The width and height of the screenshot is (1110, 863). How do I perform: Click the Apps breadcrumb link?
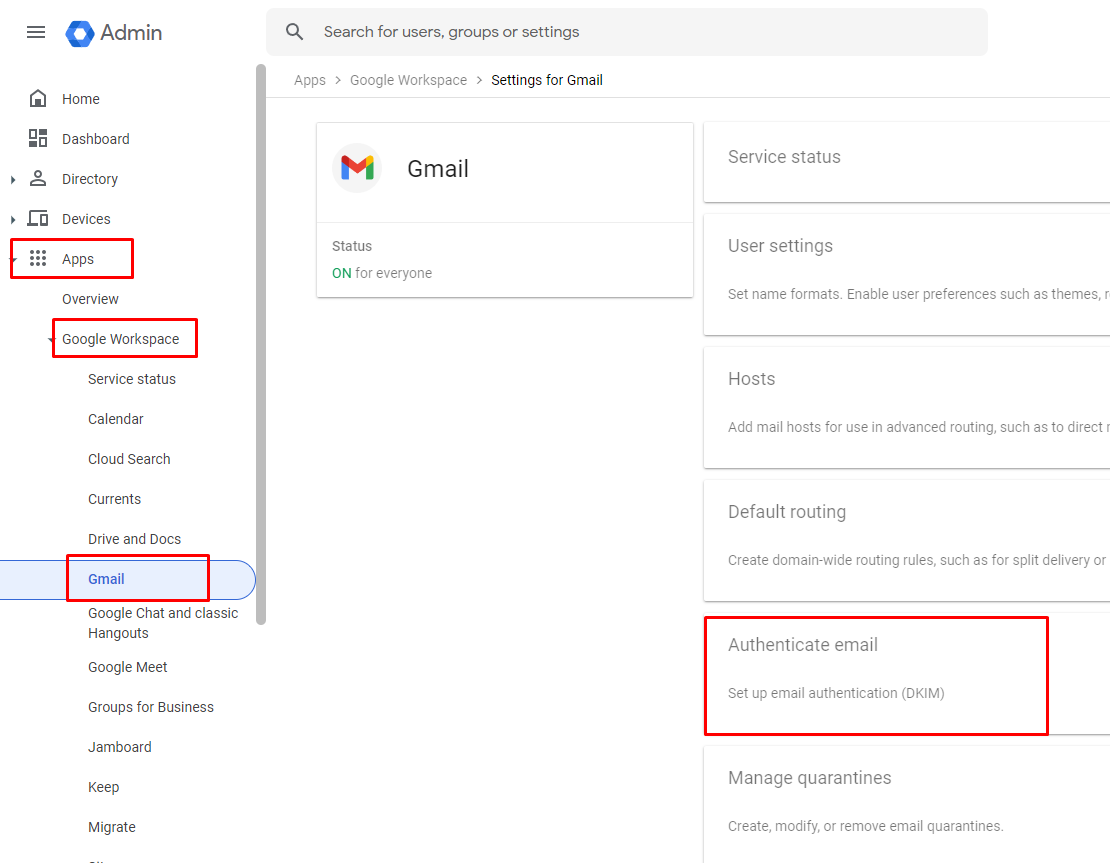(310, 80)
